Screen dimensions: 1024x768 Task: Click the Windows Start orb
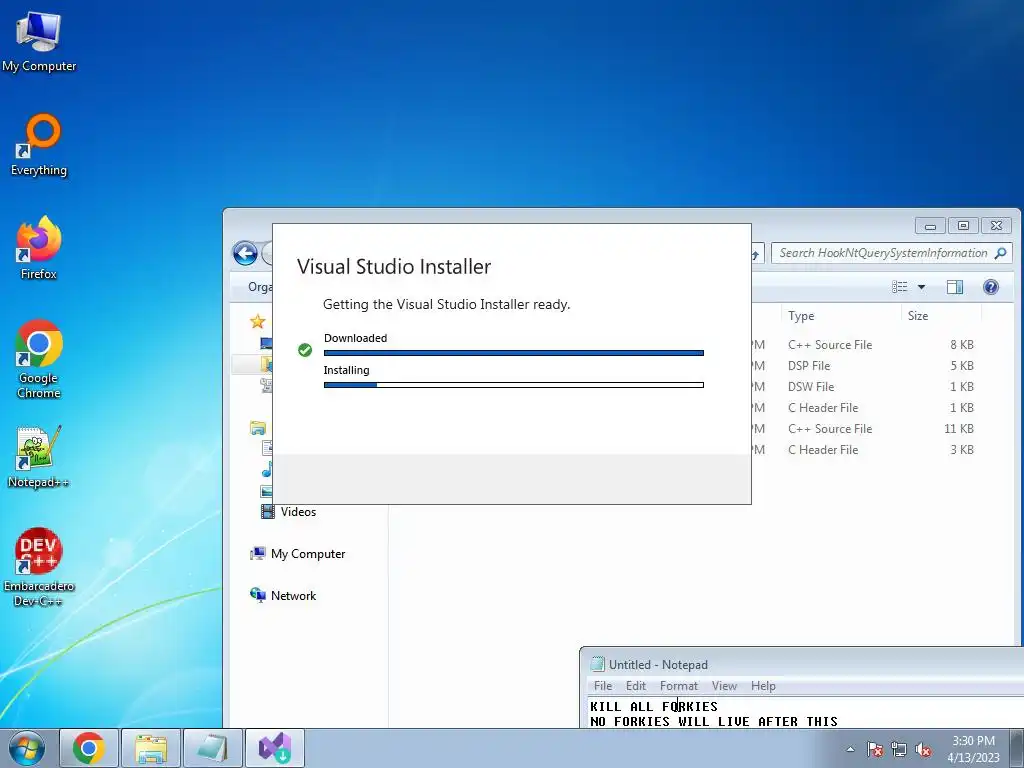(x=26, y=748)
